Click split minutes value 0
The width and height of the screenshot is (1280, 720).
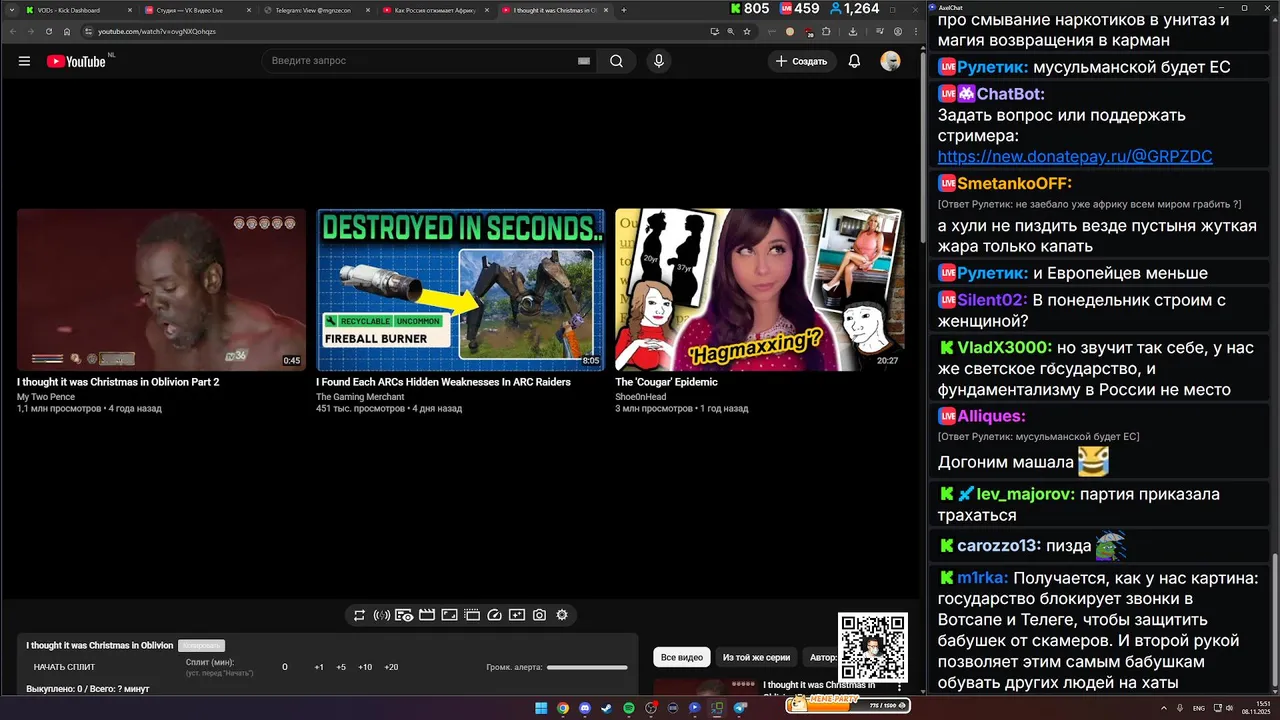click(x=285, y=667)
